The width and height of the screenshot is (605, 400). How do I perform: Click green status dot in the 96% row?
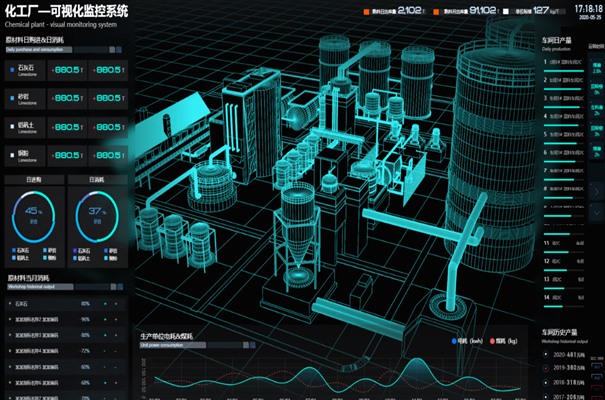click(x=105, y=319)
